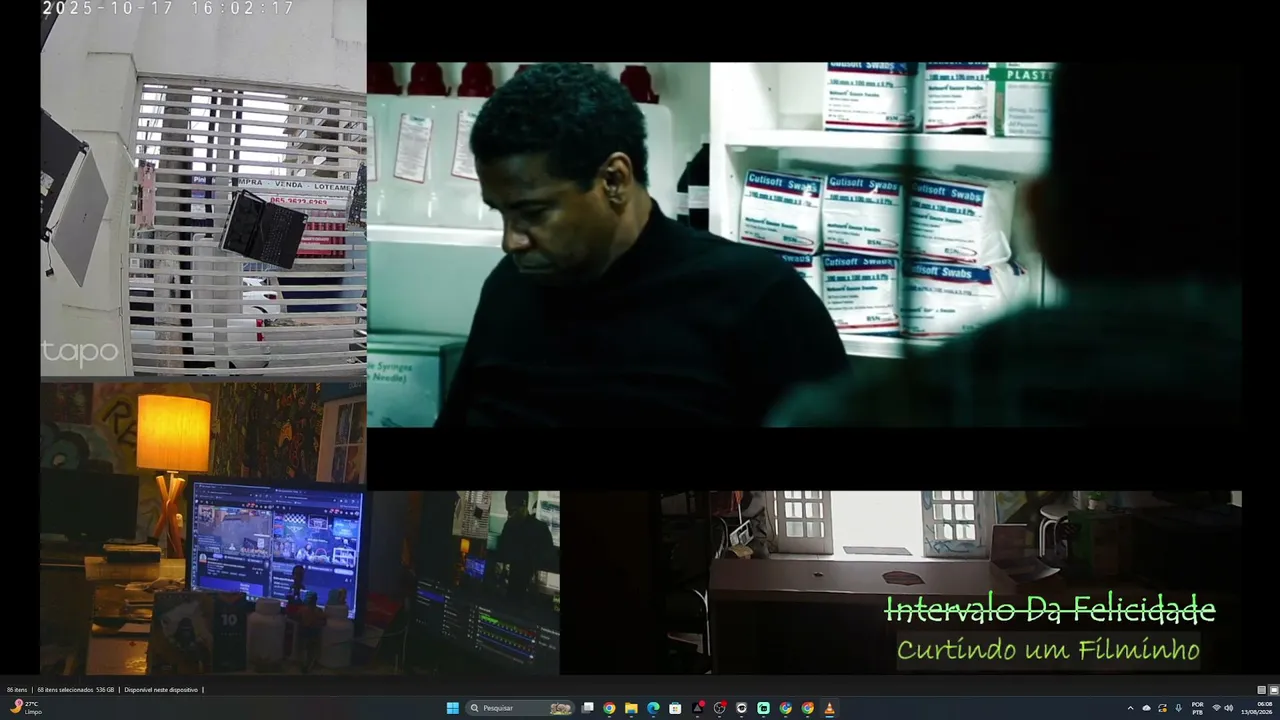This screenshot has height=720, width=1280.
Task: Click the '68 itens selecionados 536 GB' status text
Action: tap(76, 690)
